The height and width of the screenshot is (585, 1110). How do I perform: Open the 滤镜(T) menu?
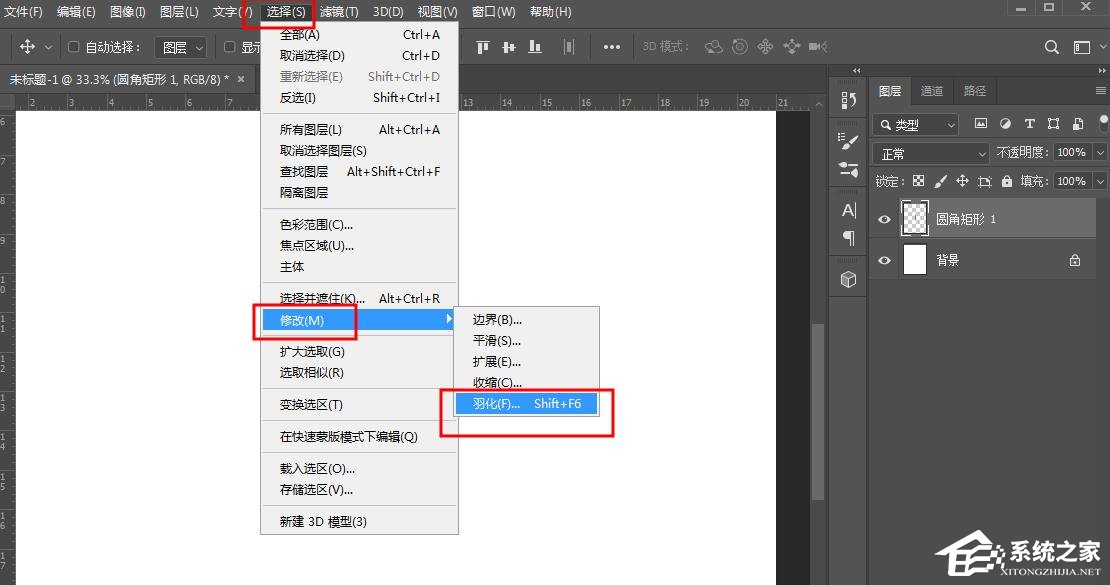point(337,12)
